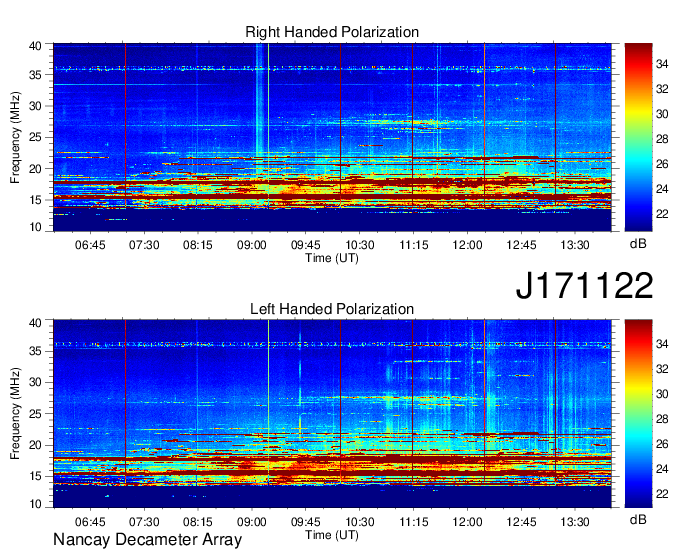This screenshot has height=552, width=680.
Task: Click the 25 MHz tick of the left-handed plot
Action: point(35,414)
